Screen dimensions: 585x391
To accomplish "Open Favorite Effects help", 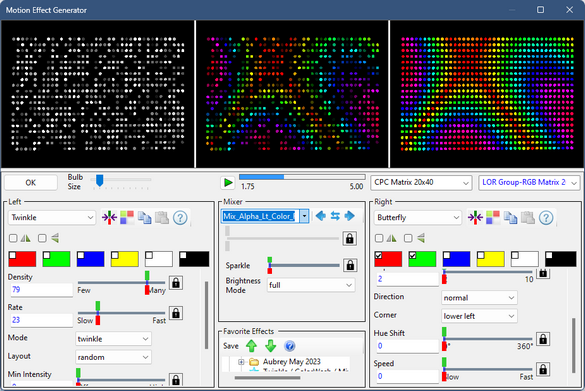I will point(290,346).
